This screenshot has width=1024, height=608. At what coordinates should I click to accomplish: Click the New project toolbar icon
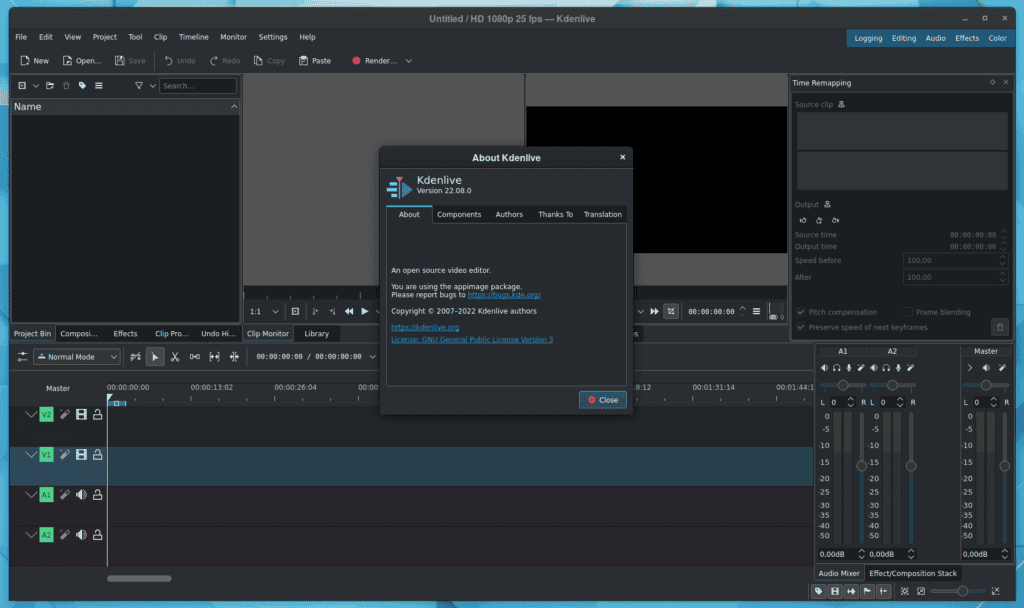point(25,61)
